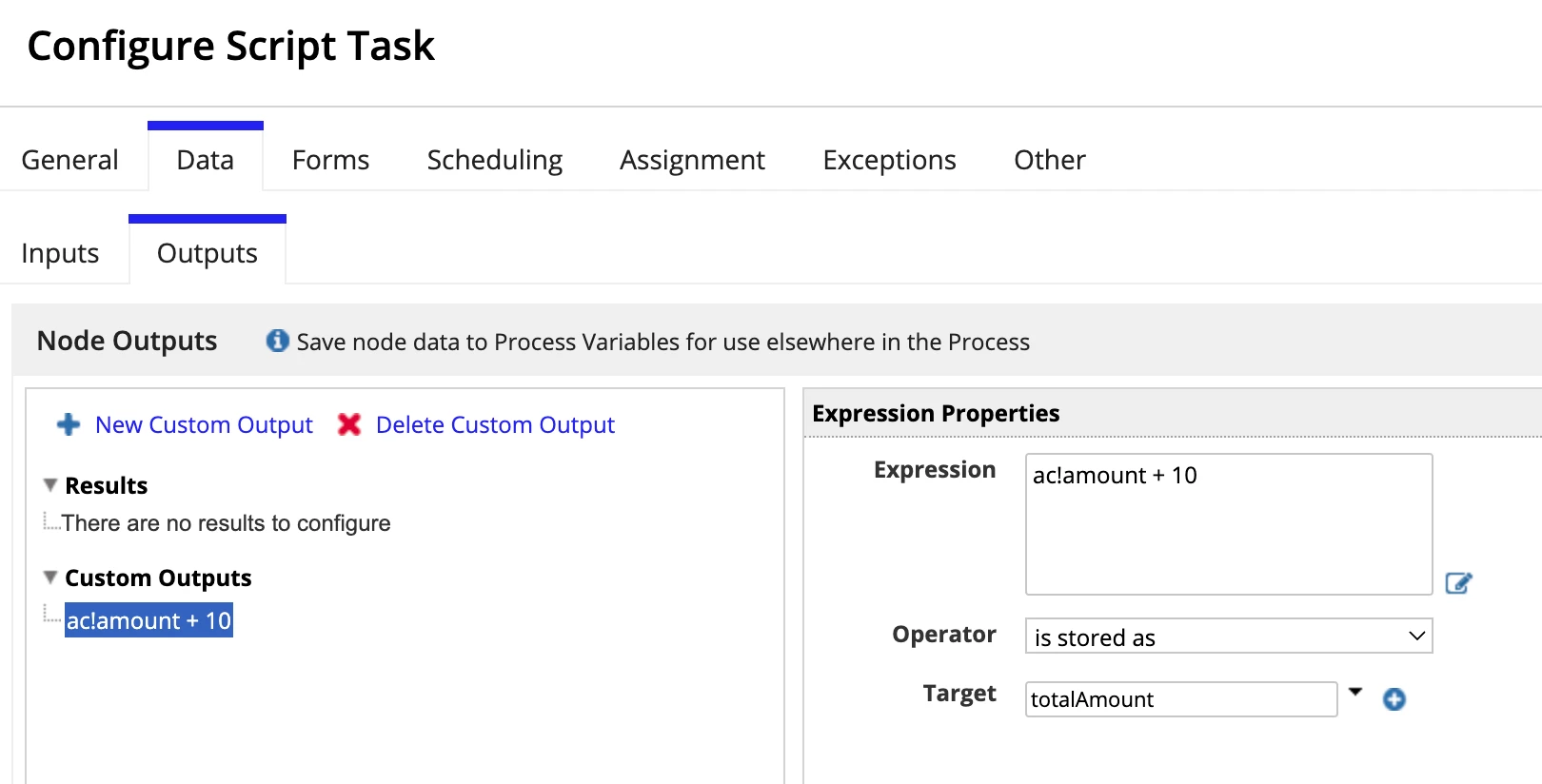The image size is (1542, 784).
Task: Click inside the Target totalAmount field
Action: [x=1181, y=699]
